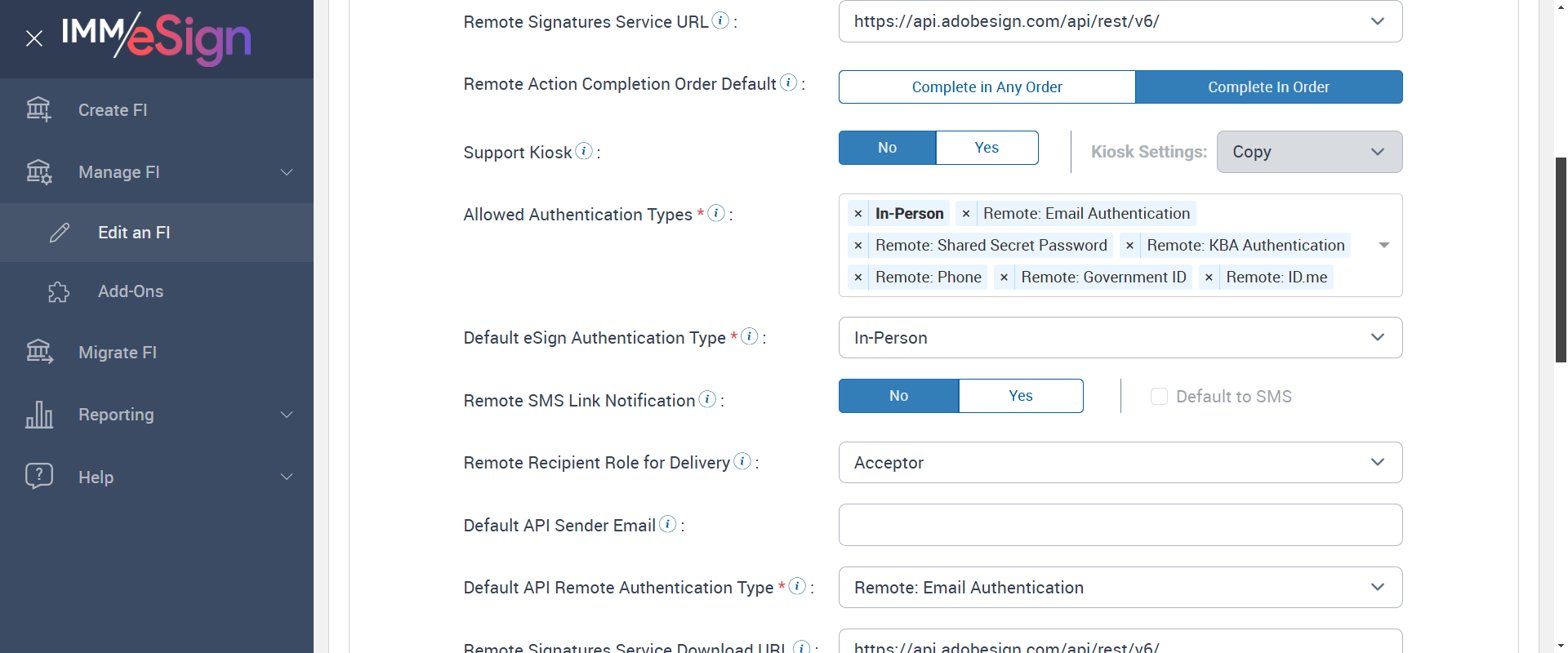
Task: Choose Complete in Any Order option
Action: (x=987, y=87)
